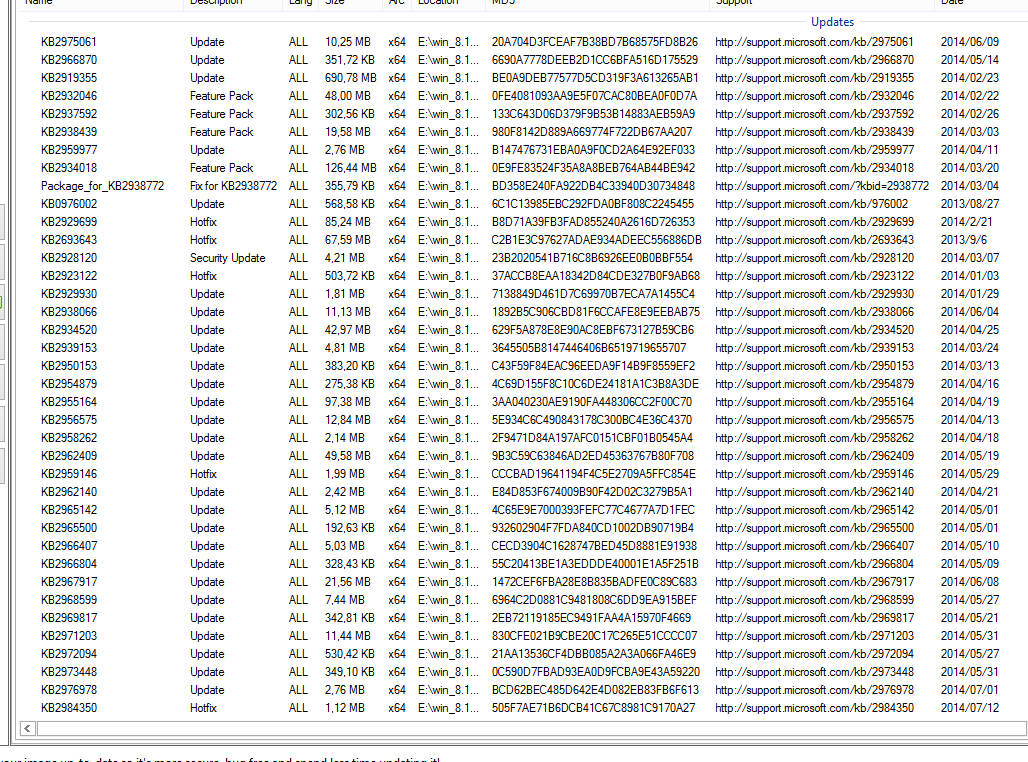1028x762 pixels.
Task: Open the support link ending in ?kbid=2938772
Action: coord(822,186)
